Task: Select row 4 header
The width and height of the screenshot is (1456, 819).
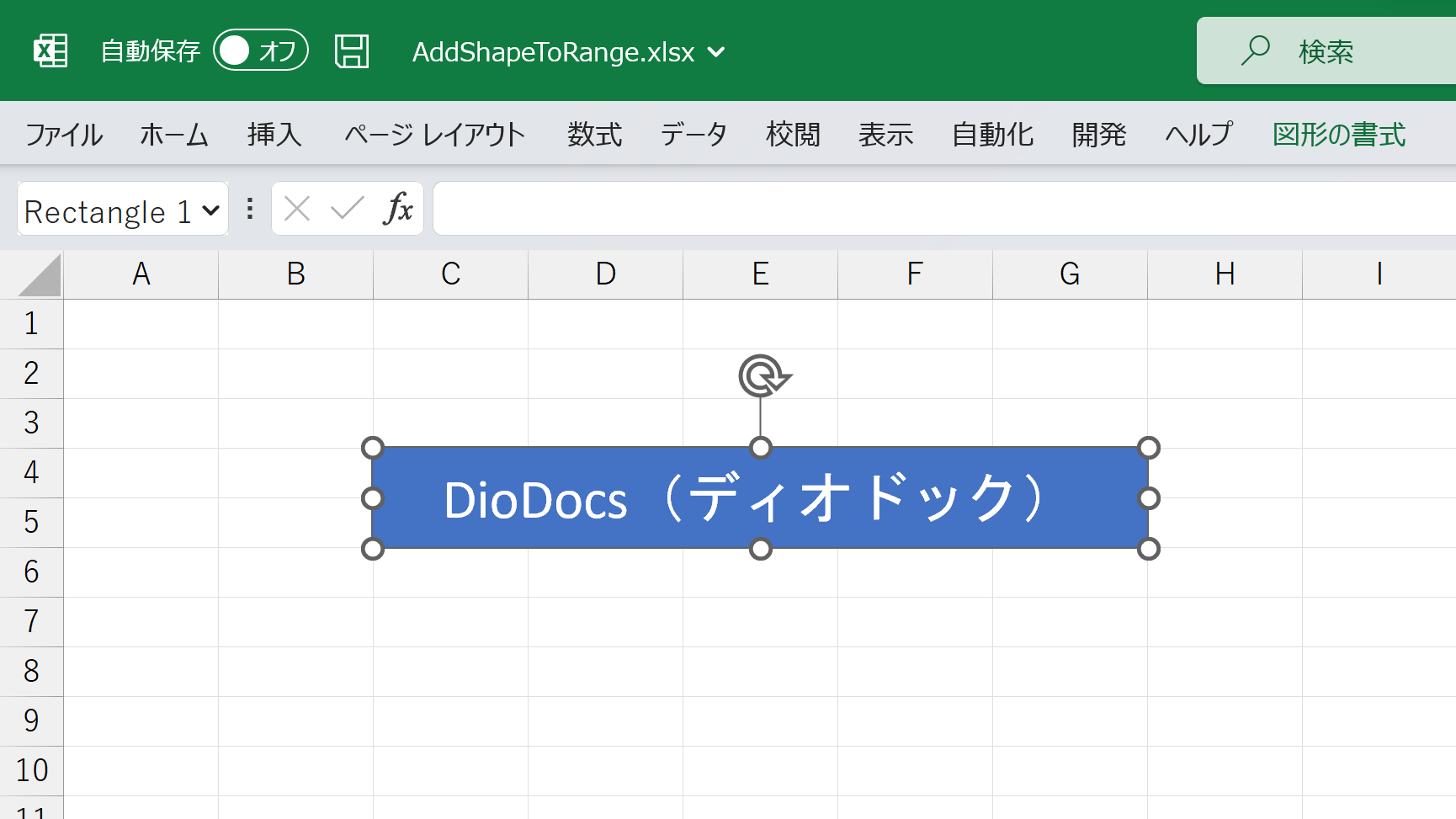Action: 31,473
